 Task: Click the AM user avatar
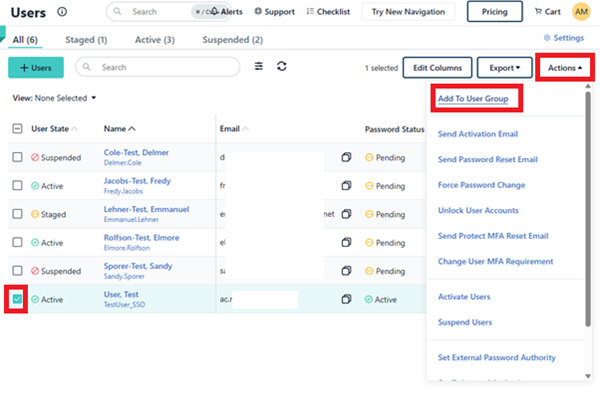pos(581,12)
